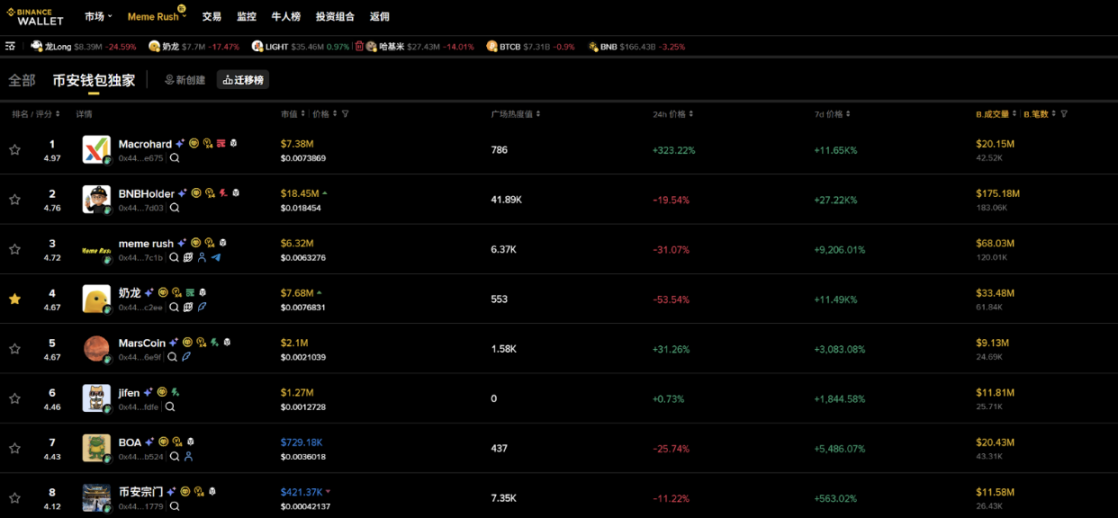
Task: Click the search icon under Macrohard address
Action: pos(174,158)
